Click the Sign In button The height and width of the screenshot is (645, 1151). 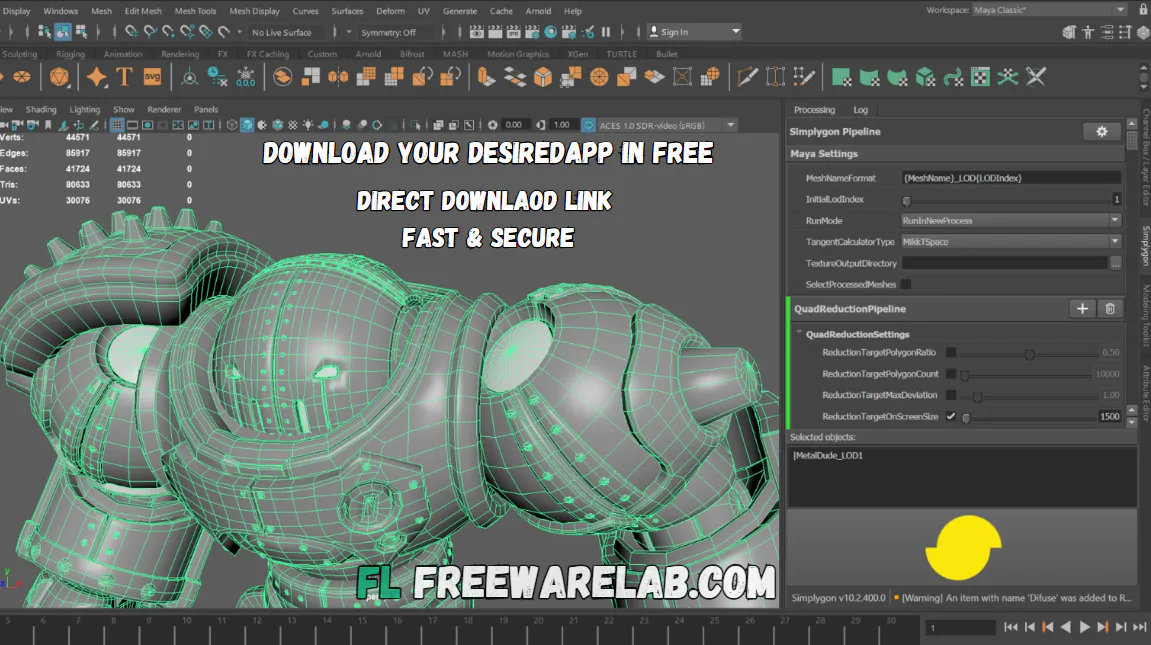tap(694, 32)
